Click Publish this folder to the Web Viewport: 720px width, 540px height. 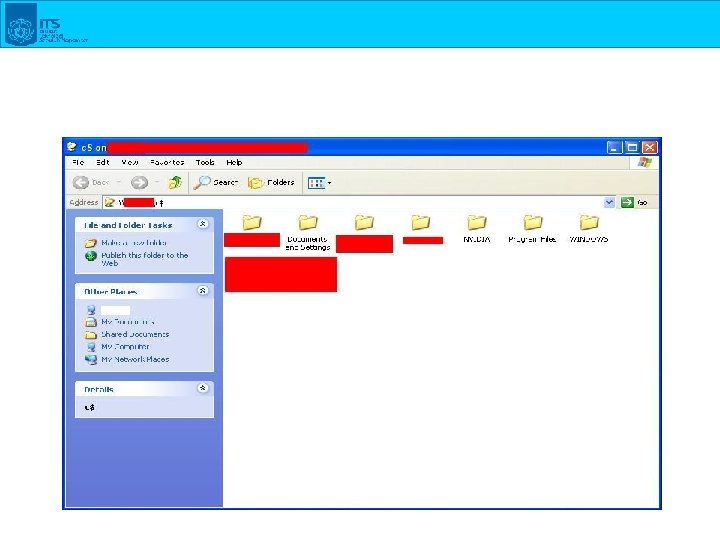(145, 259)
